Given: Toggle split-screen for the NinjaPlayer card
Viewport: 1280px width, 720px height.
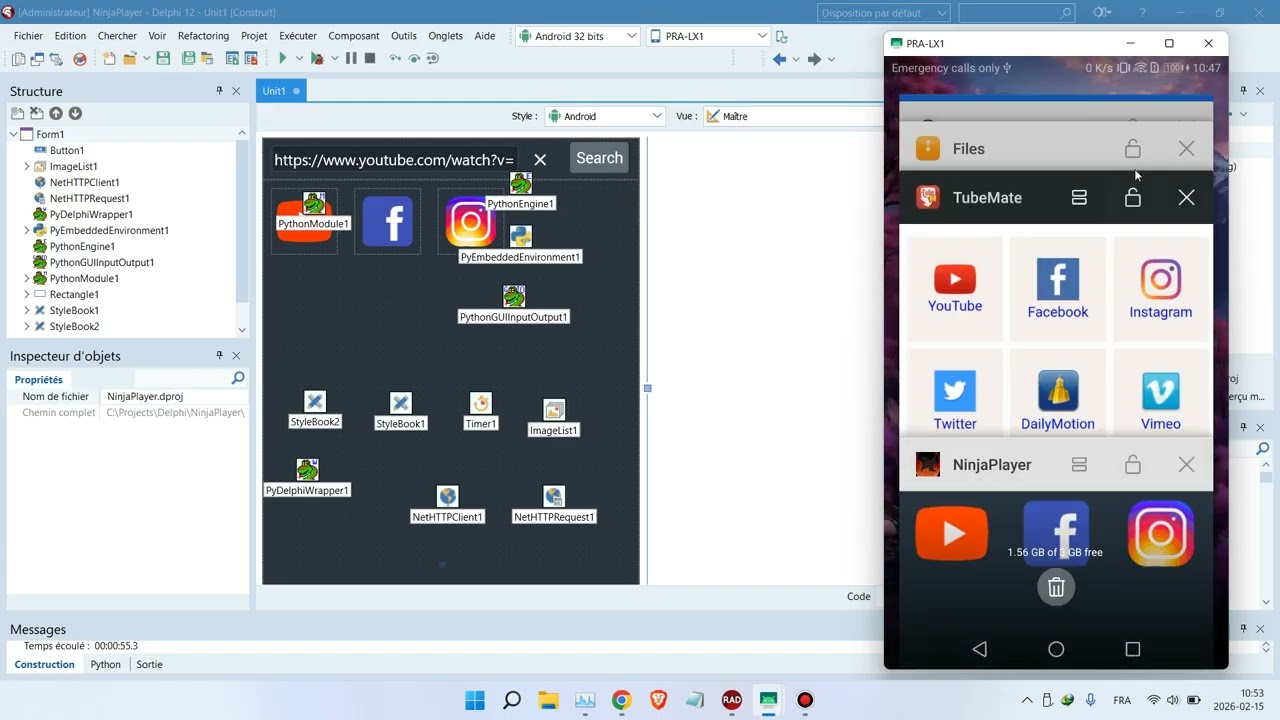Looking at the screenshot, I should coord(1079,465).
